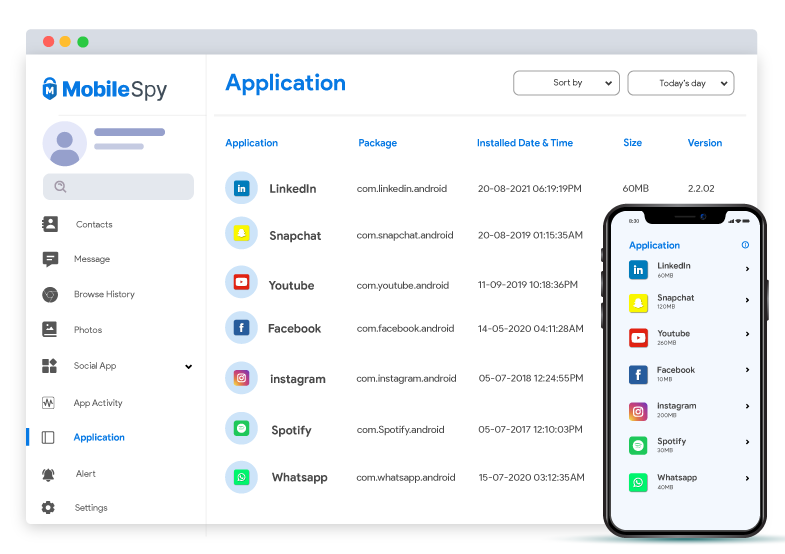
Task: Click info icon on phone screen
Action: [745, 245]
